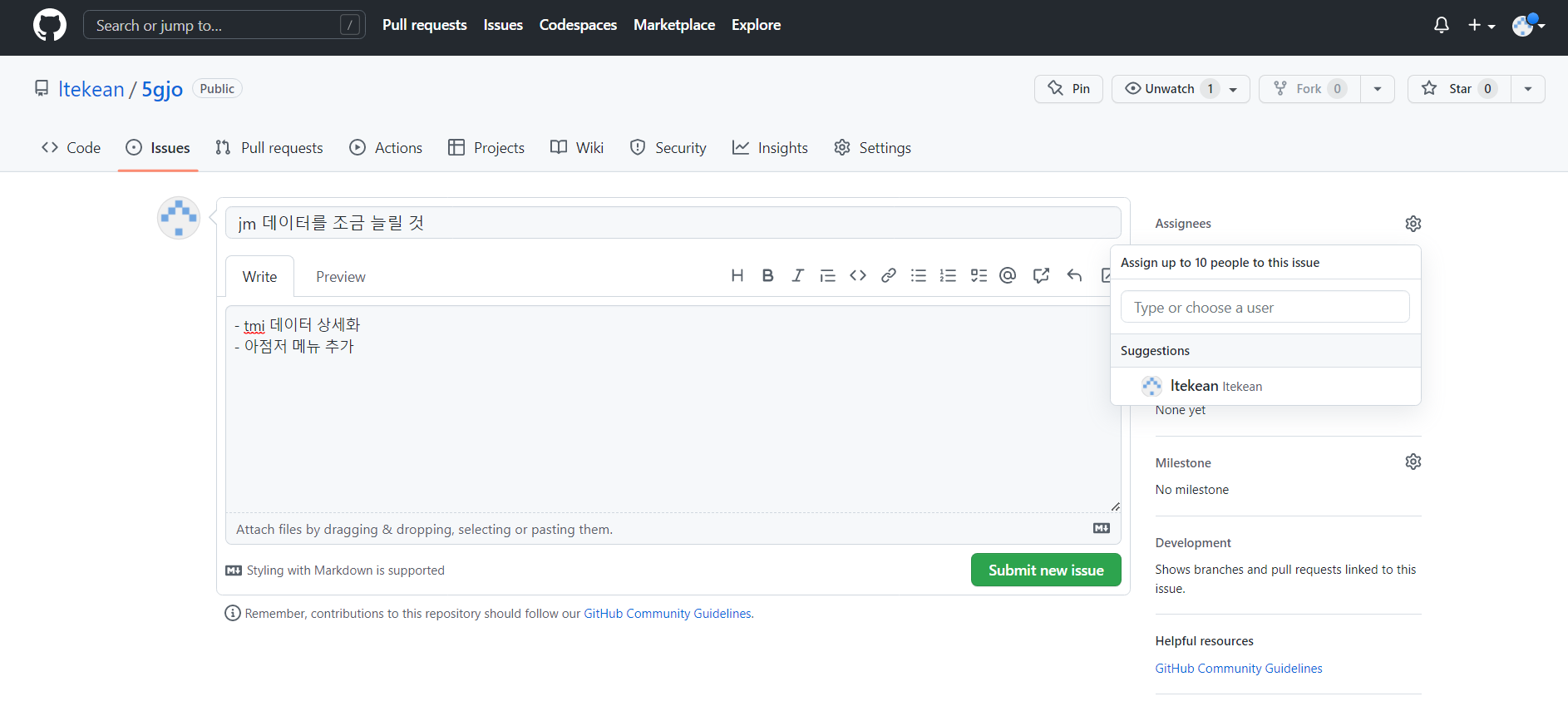
Task: Click the Fork button
Action: click(x=1309, y=89)
